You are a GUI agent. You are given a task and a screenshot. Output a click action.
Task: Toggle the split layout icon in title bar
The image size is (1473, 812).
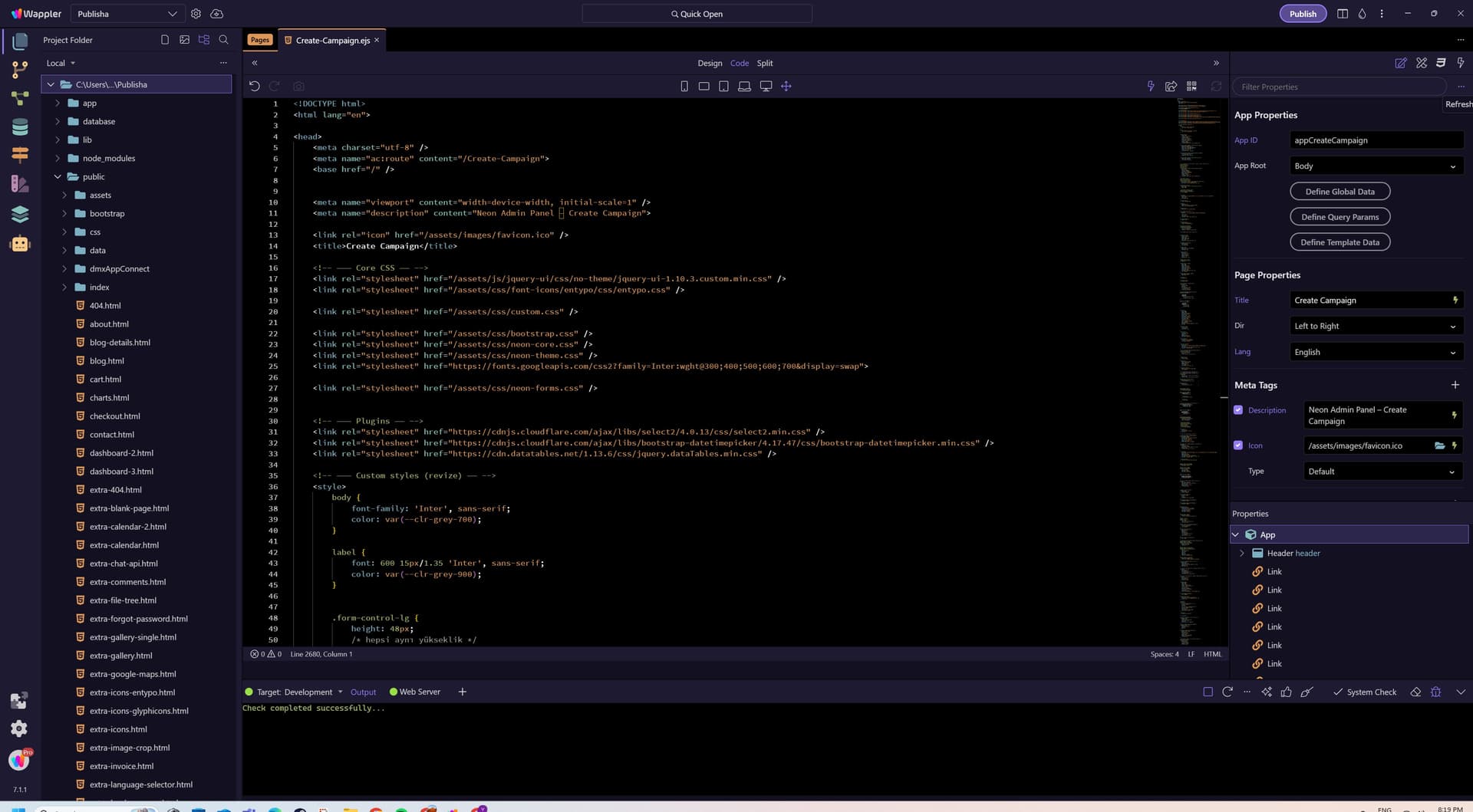pos(1343,14)
